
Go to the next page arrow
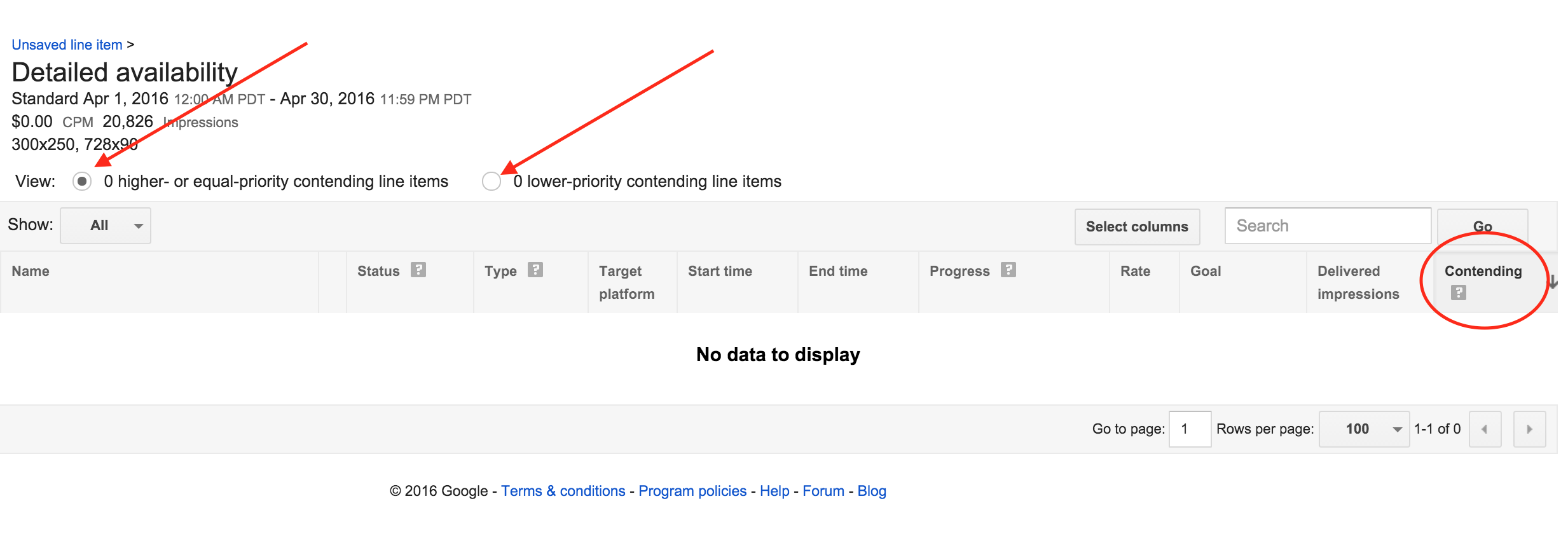(x=1529, y=429)
